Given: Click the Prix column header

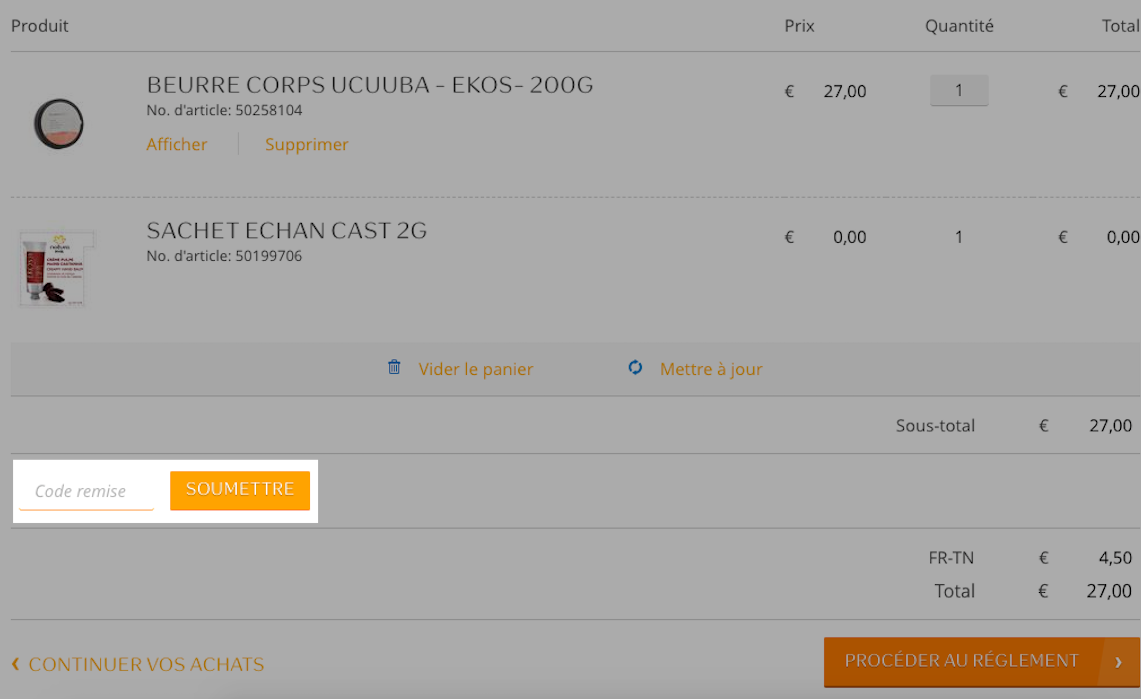Looking at the screenshot, I should click(799, 26).
